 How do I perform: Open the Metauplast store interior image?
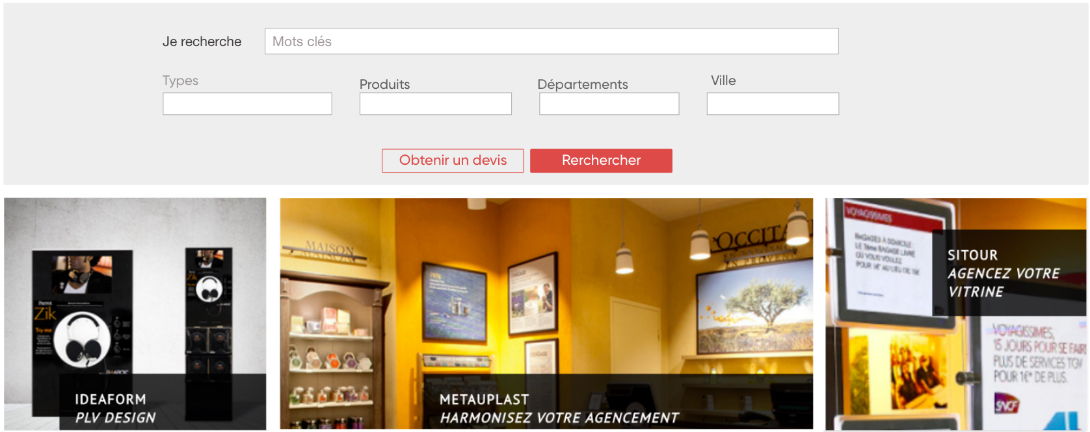(546, 314)
